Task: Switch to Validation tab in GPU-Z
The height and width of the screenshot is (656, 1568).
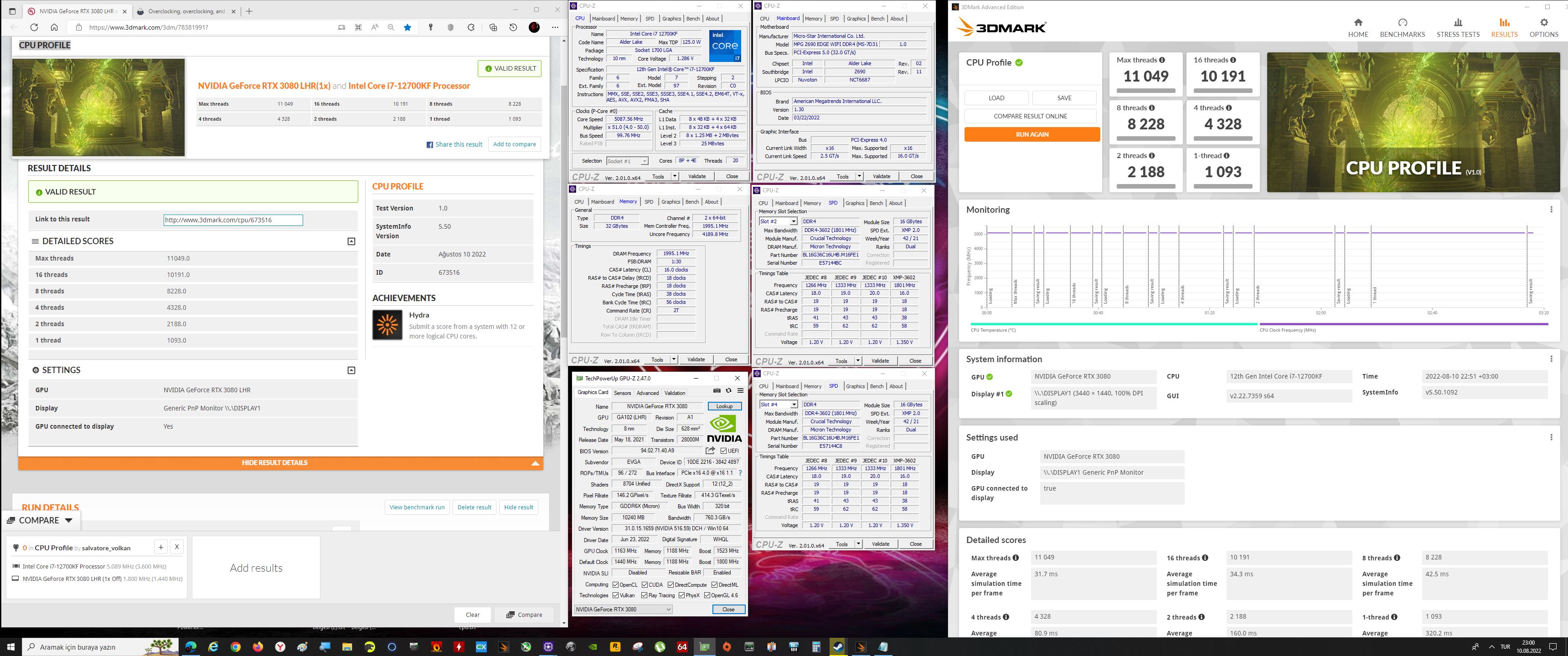Action: pyautogui.click(x=675, y=393)
